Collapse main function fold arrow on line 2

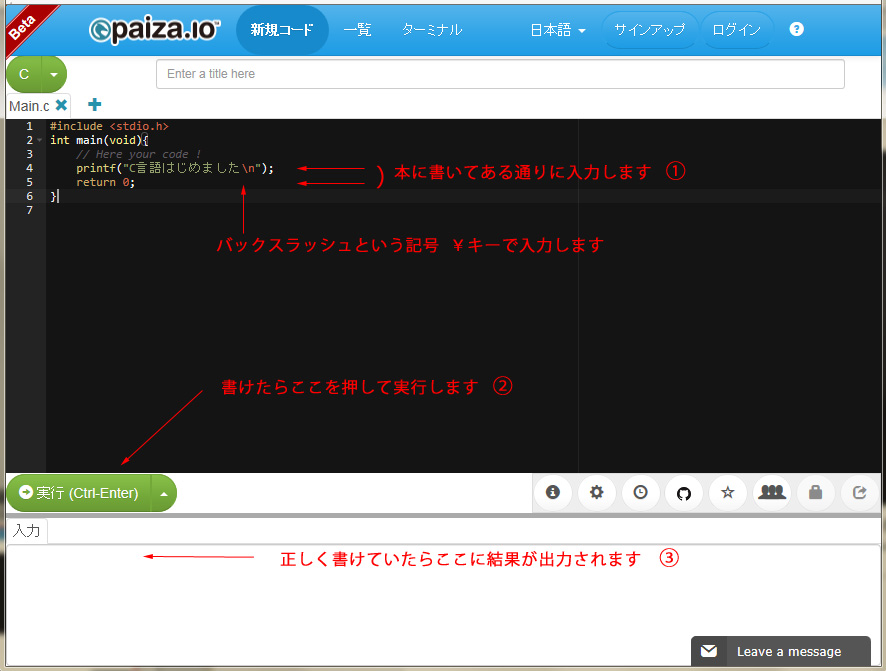point(39,140)
